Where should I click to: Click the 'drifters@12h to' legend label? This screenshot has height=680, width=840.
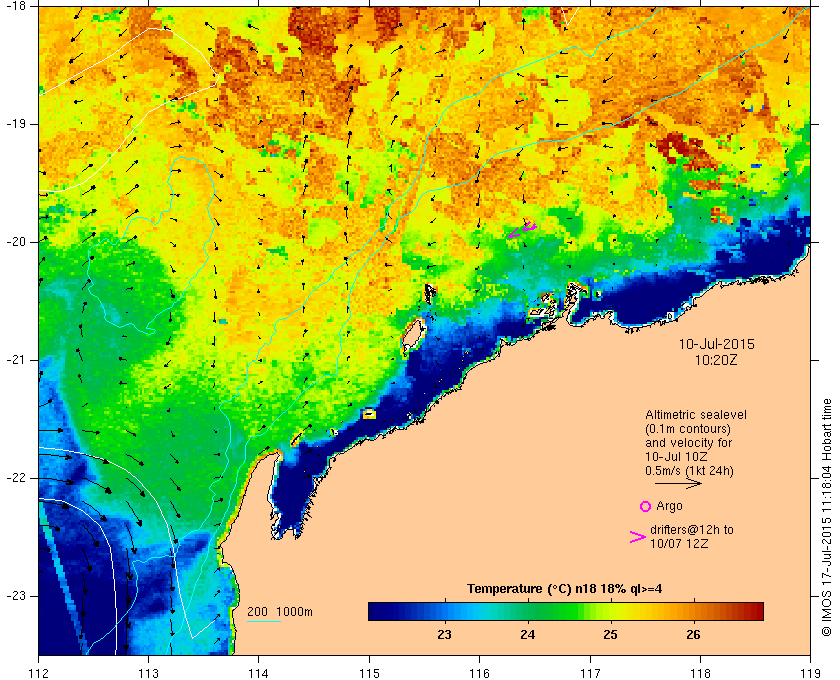(692, 530)
